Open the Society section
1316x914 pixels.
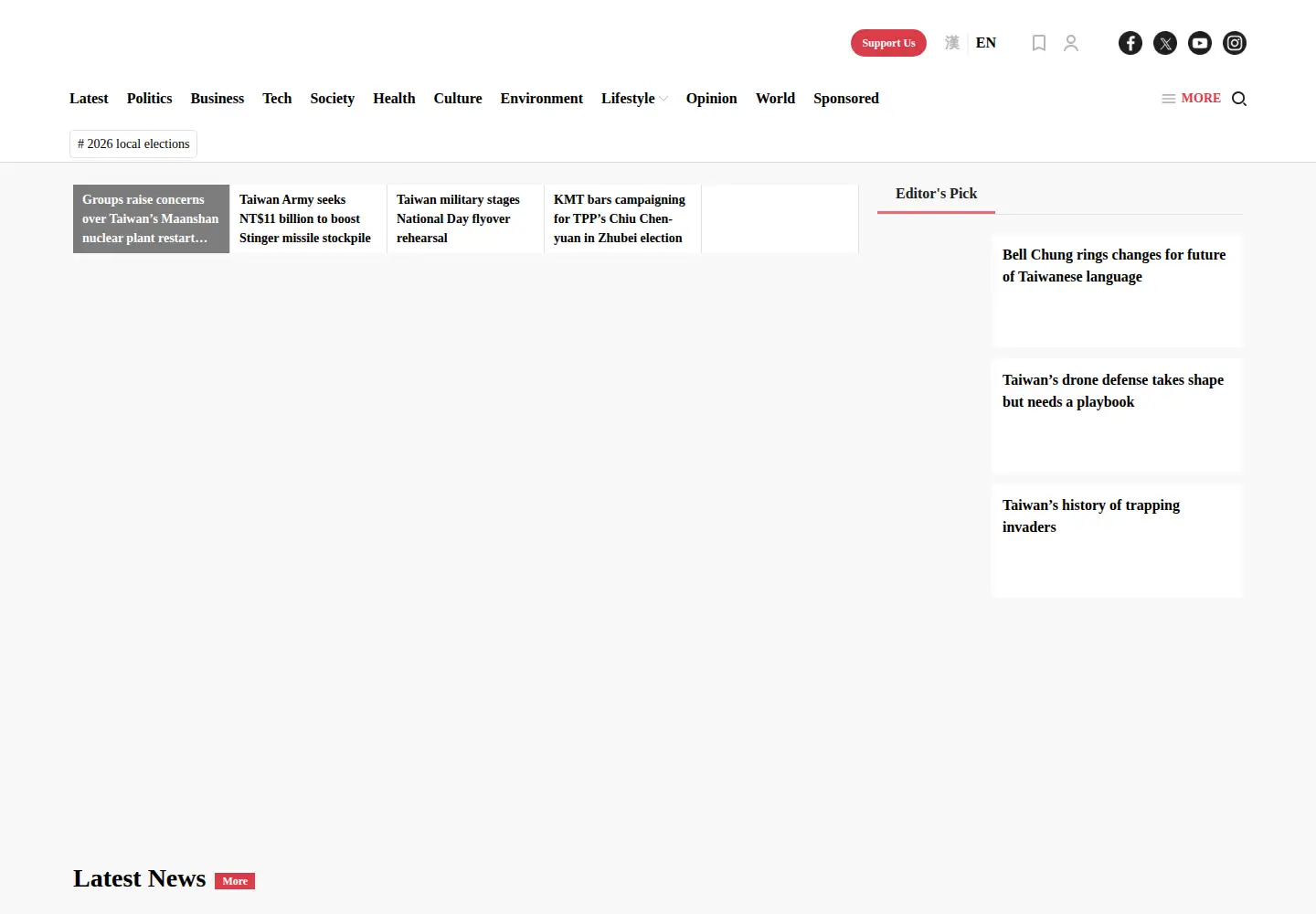click(x=332, y=99)
